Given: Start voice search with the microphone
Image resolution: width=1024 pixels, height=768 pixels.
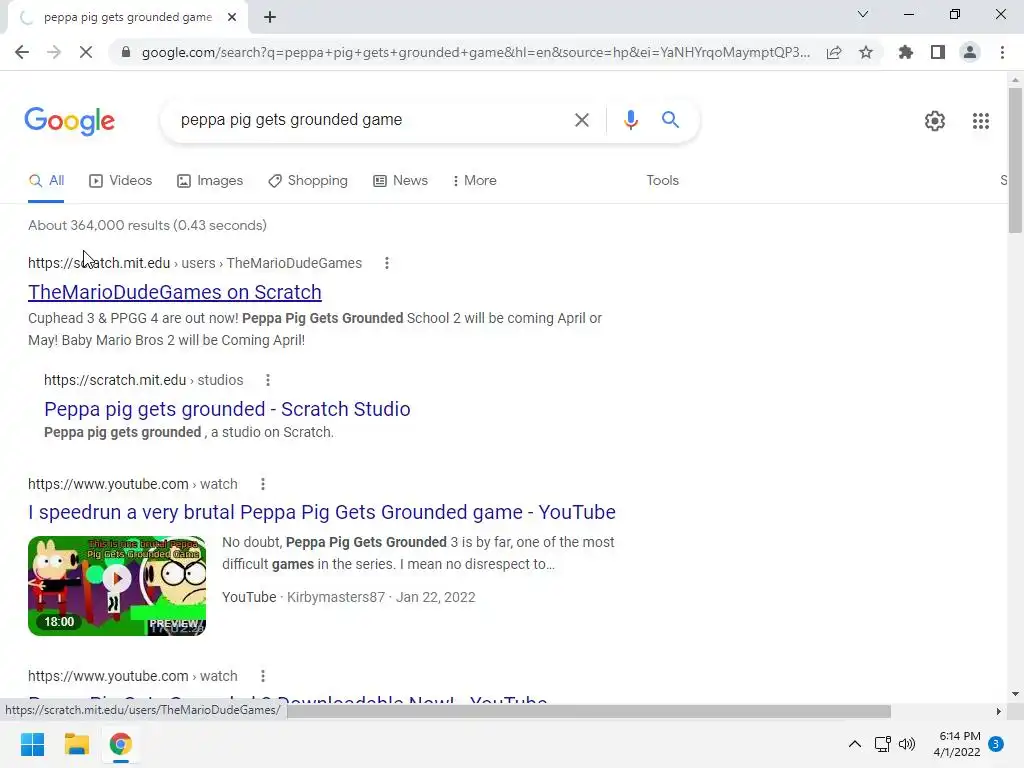Looking at the screenshot, I should 630,120.
